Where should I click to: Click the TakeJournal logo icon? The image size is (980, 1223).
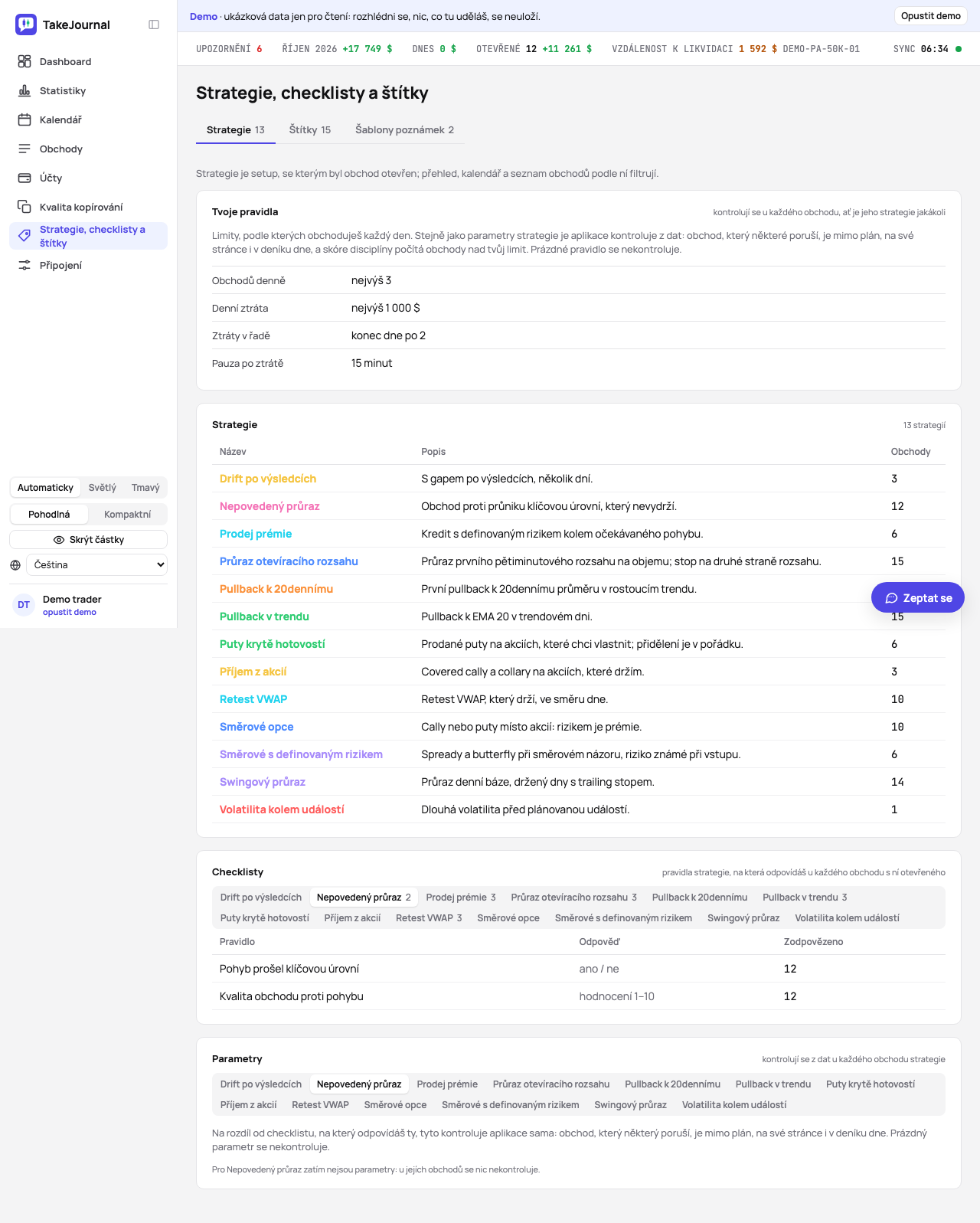tap(26, 25)
